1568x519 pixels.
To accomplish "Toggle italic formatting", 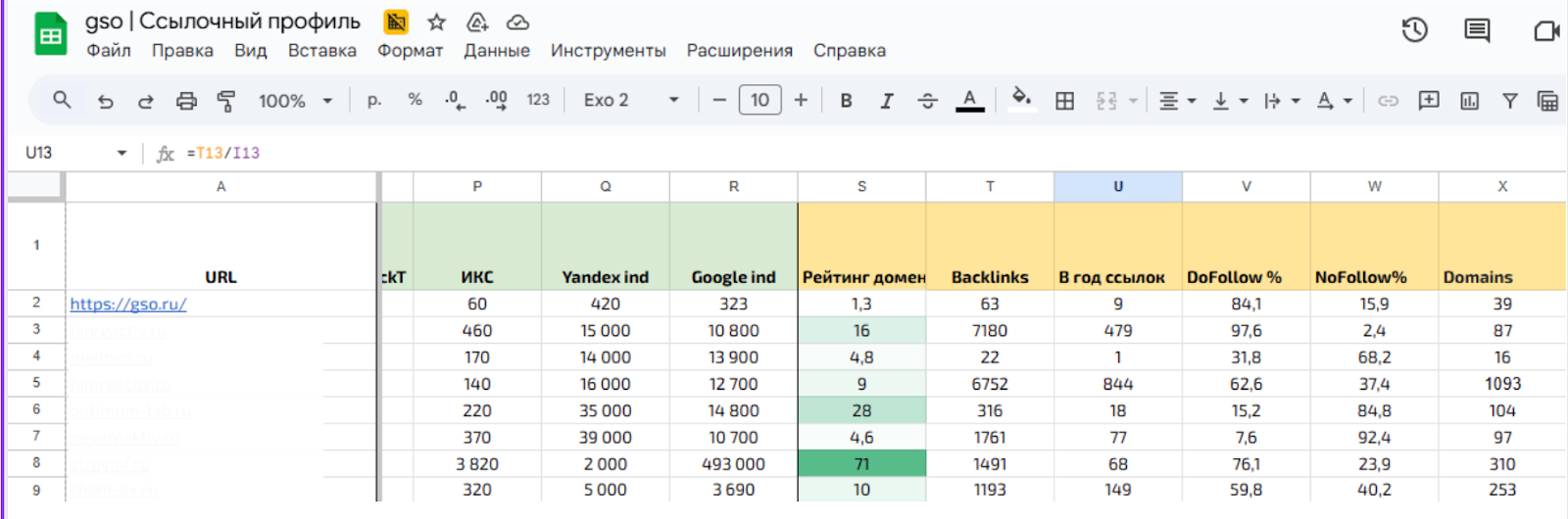I will click(886, 101).
